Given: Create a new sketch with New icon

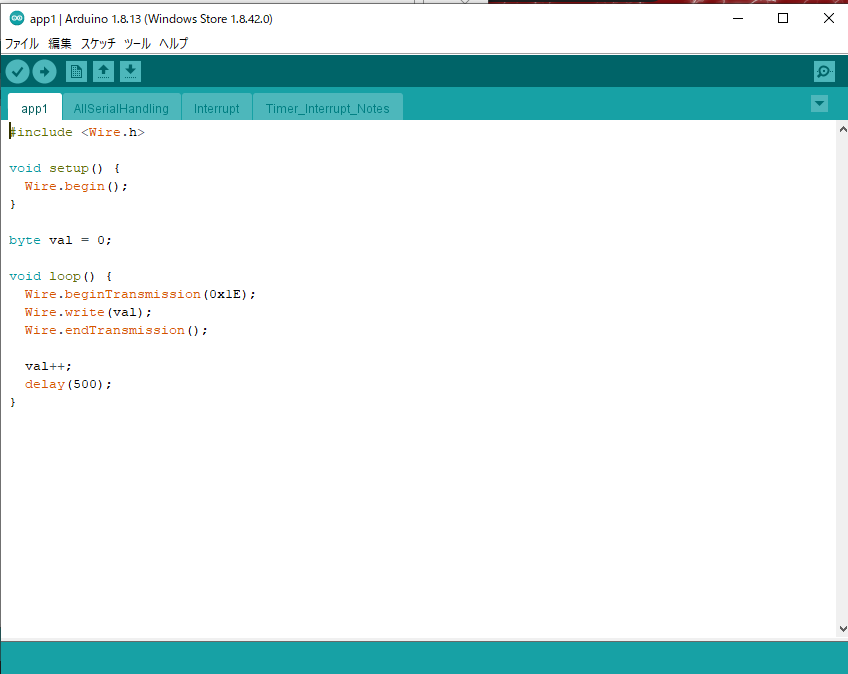Looking at the screenshot, I should pyautogui.click(x=76, y=71).
